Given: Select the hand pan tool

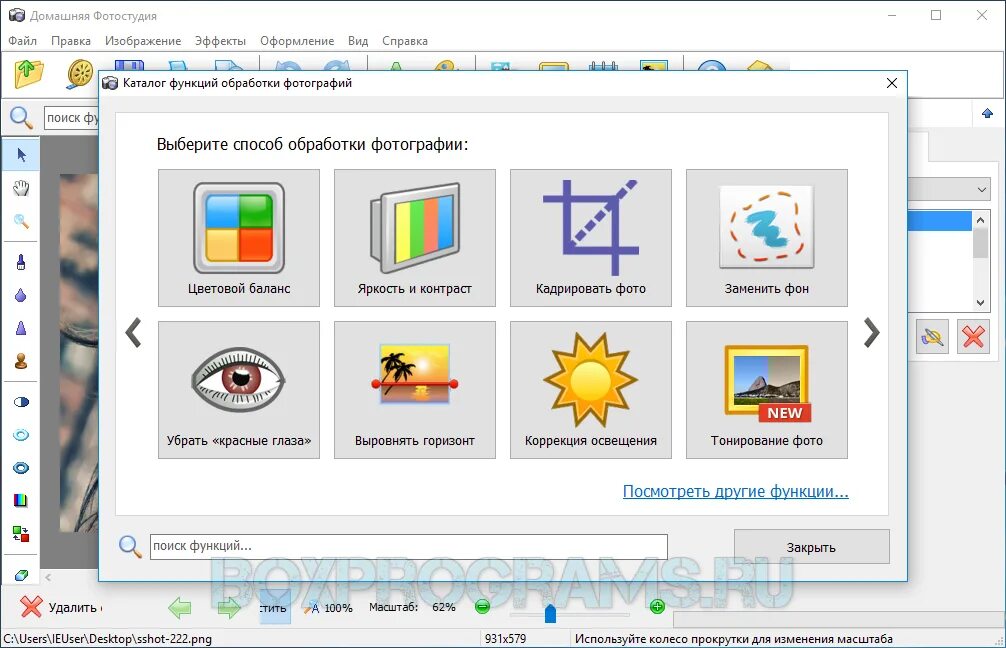Looking at the screenshot, I should tap(21, 188).
